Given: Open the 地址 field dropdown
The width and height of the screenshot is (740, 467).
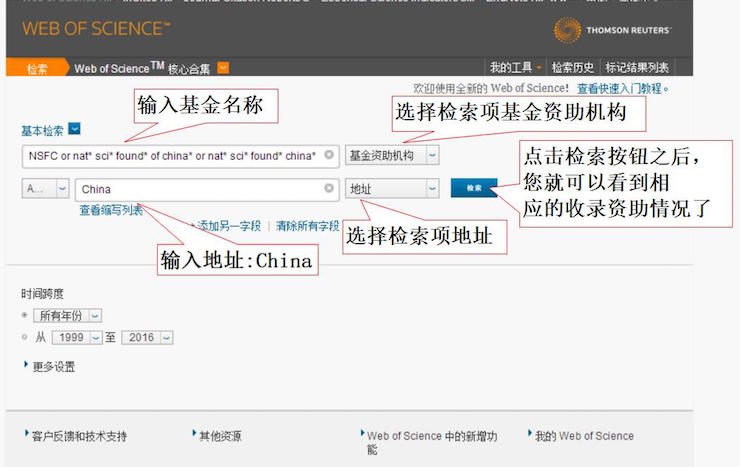Looking at the screenshot, I should 432,188.
